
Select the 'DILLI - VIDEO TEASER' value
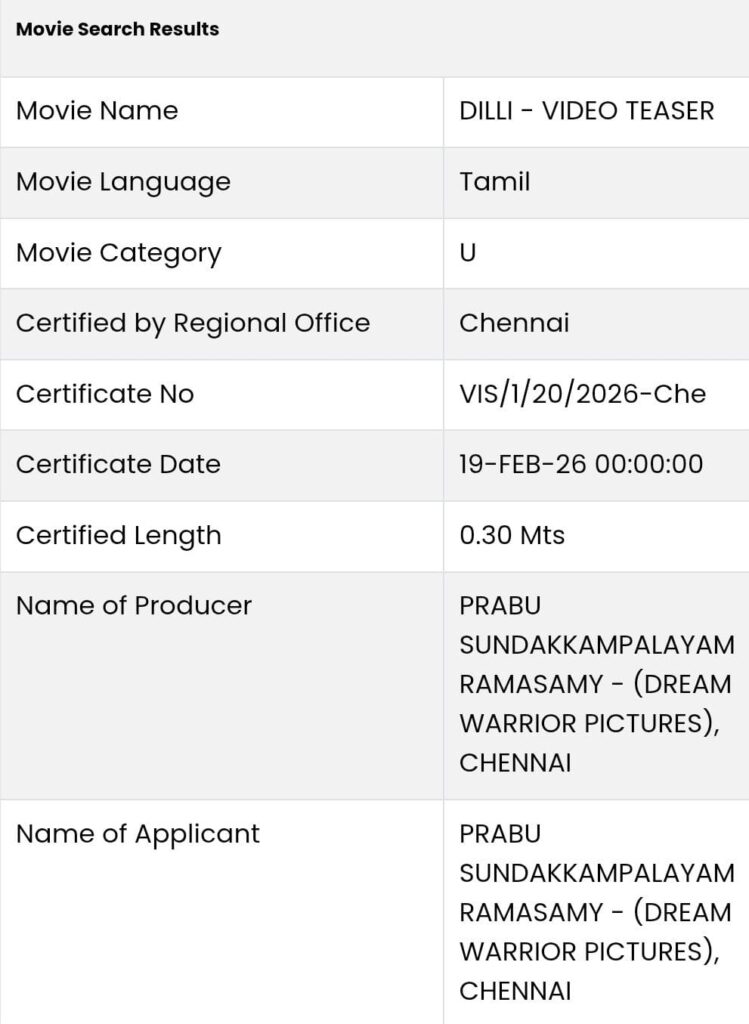586,111
